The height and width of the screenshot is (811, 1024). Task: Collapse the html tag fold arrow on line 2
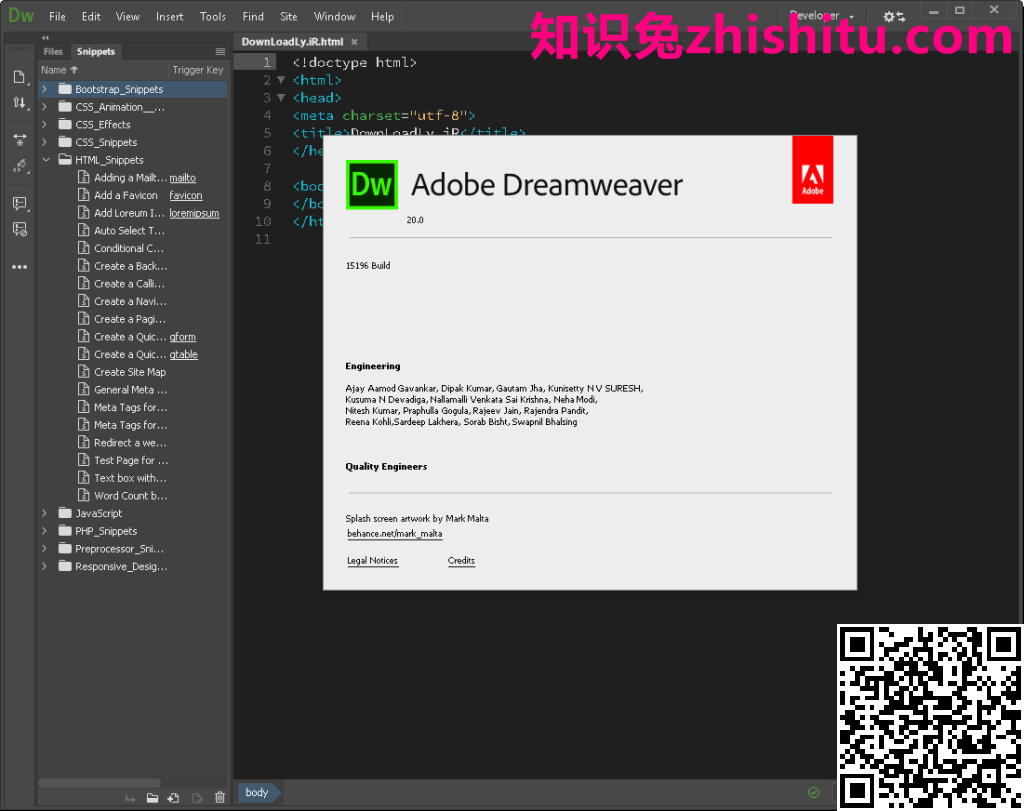(281, 80)
